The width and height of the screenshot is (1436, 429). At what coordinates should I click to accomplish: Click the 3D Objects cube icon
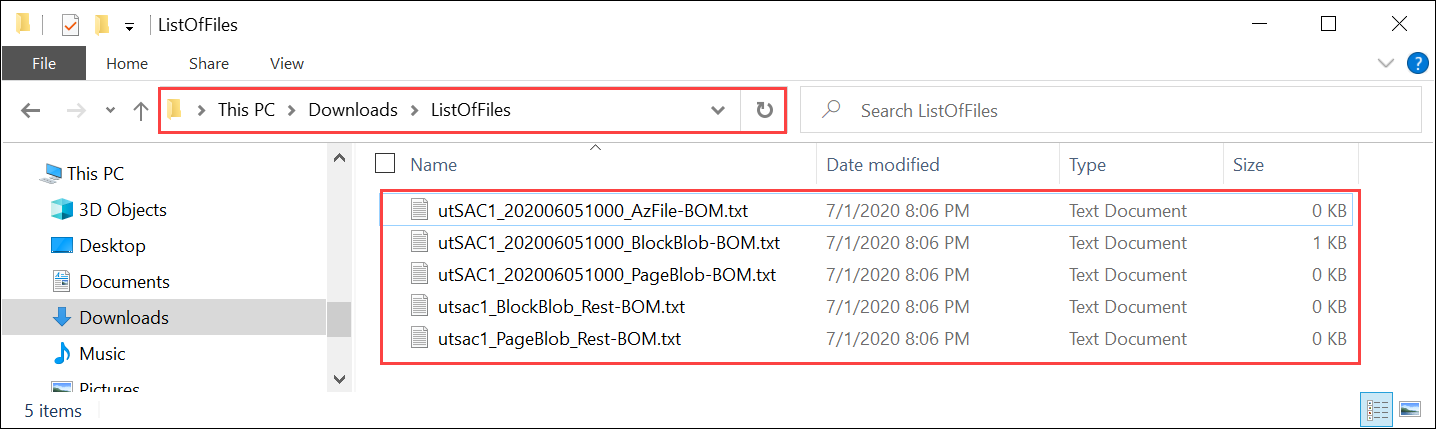click(x=62, y=210)
